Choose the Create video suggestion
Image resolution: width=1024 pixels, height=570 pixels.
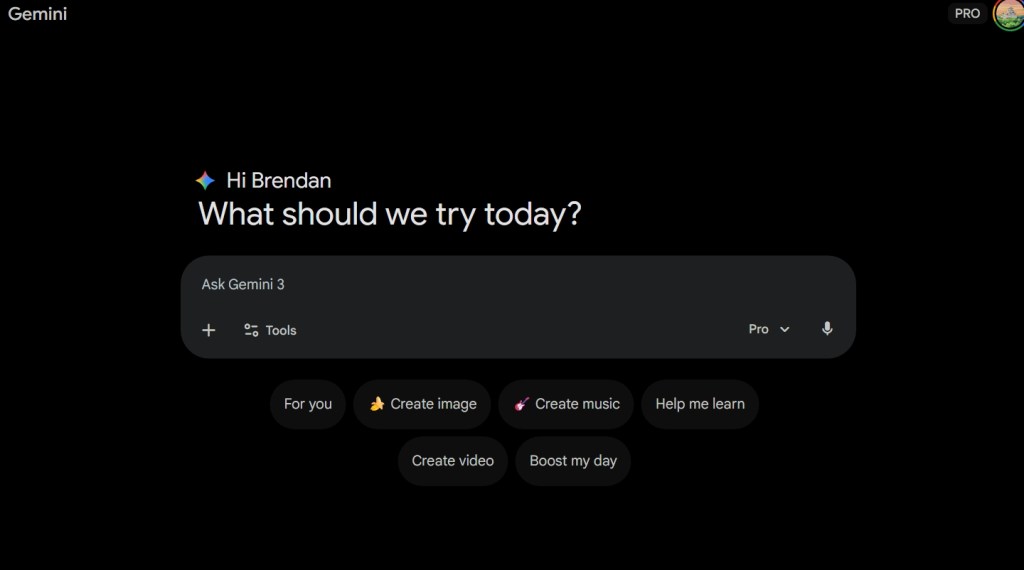(453, 461)
